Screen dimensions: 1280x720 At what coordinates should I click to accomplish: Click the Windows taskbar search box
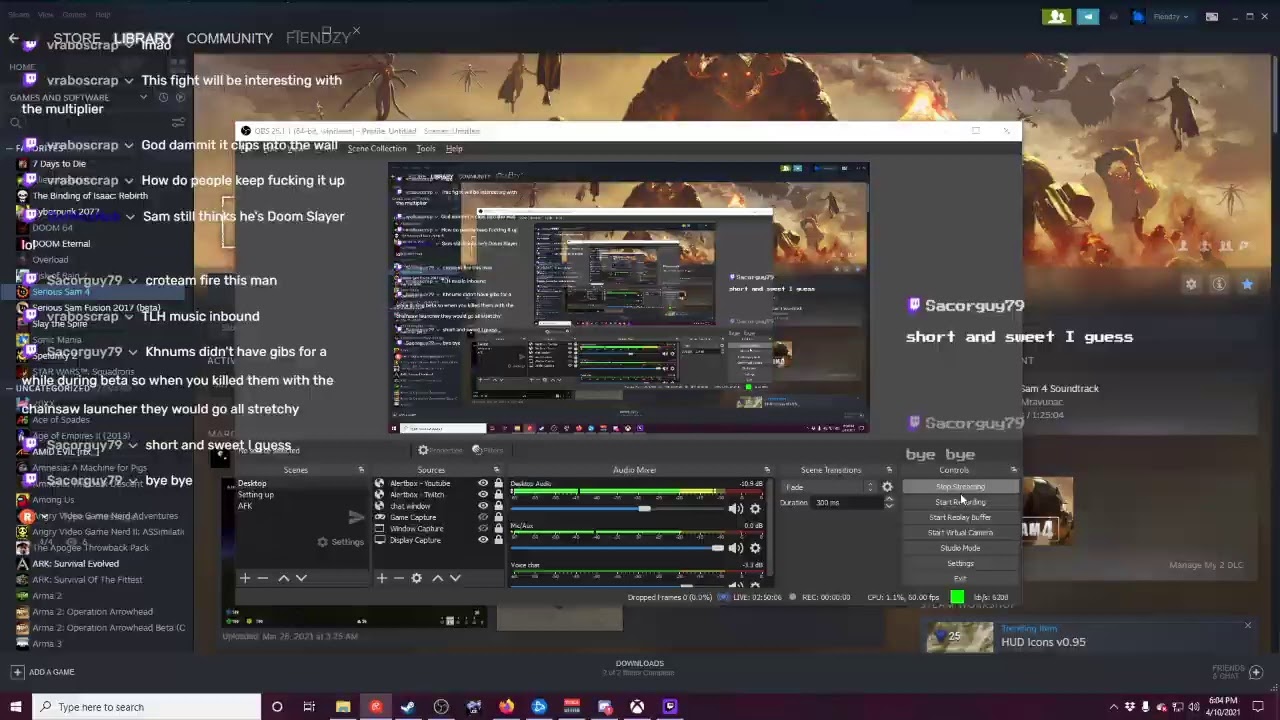point(147,707)
